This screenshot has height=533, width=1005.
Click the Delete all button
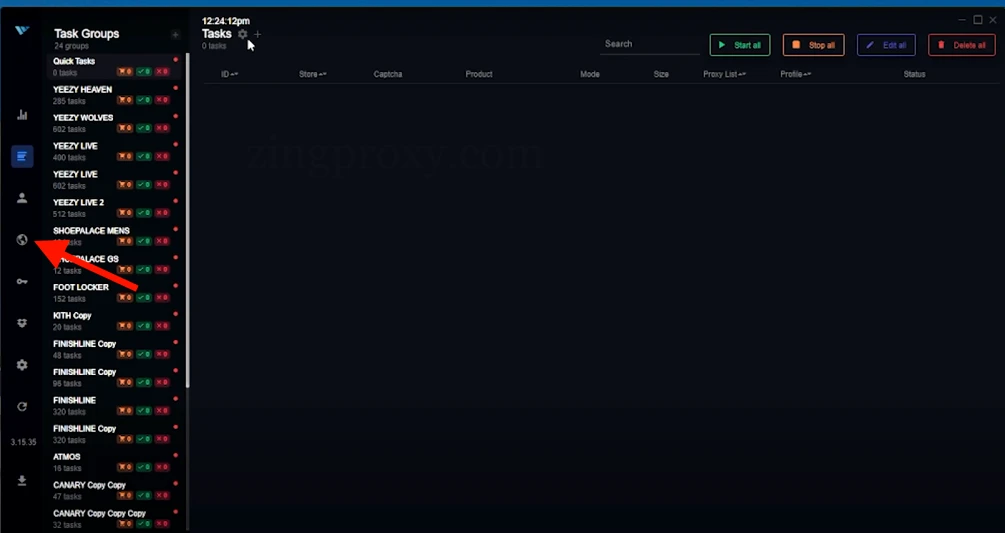point(961,45)
